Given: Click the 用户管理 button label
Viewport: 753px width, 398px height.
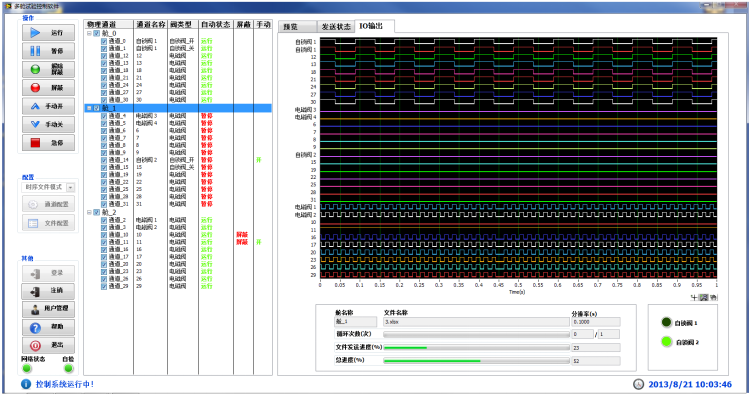Looking at the screenshot, I should pos(56,308).
